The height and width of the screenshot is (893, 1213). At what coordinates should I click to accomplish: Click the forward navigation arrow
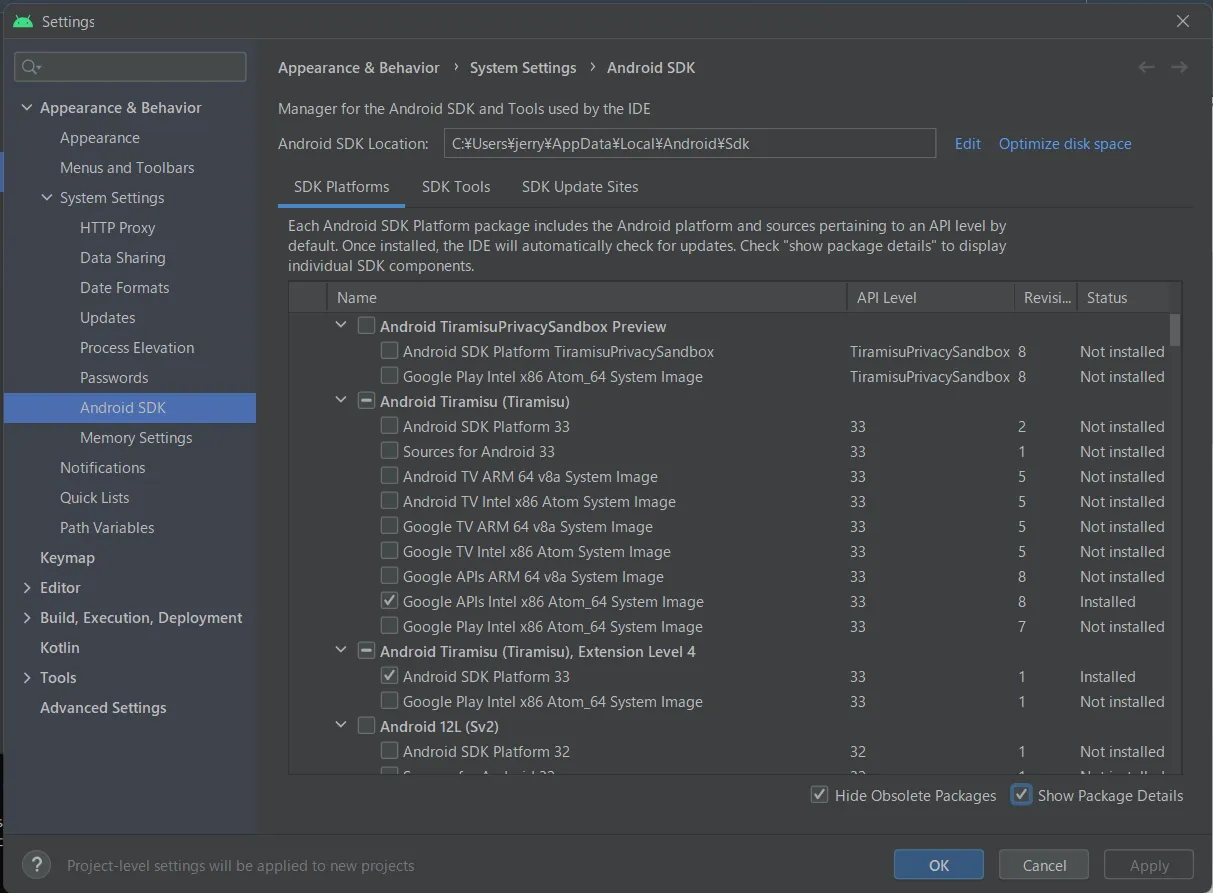coord(1179,67)
